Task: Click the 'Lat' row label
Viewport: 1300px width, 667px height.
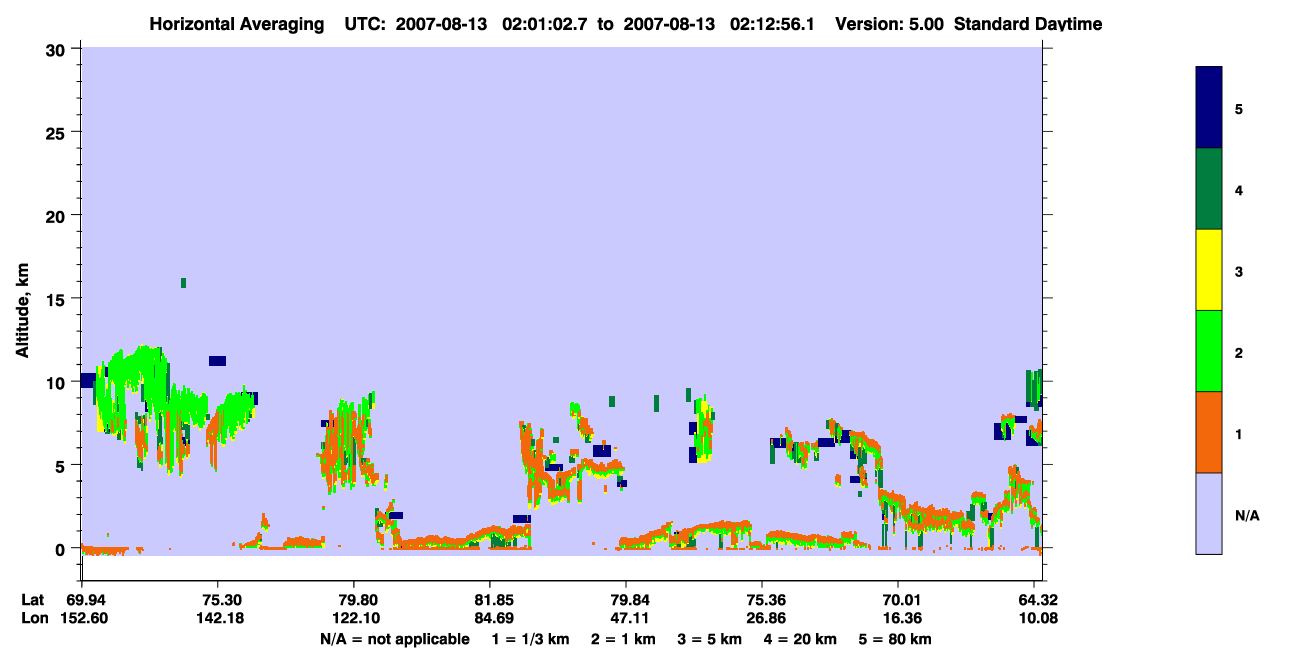Action: (x=34, y=600)
